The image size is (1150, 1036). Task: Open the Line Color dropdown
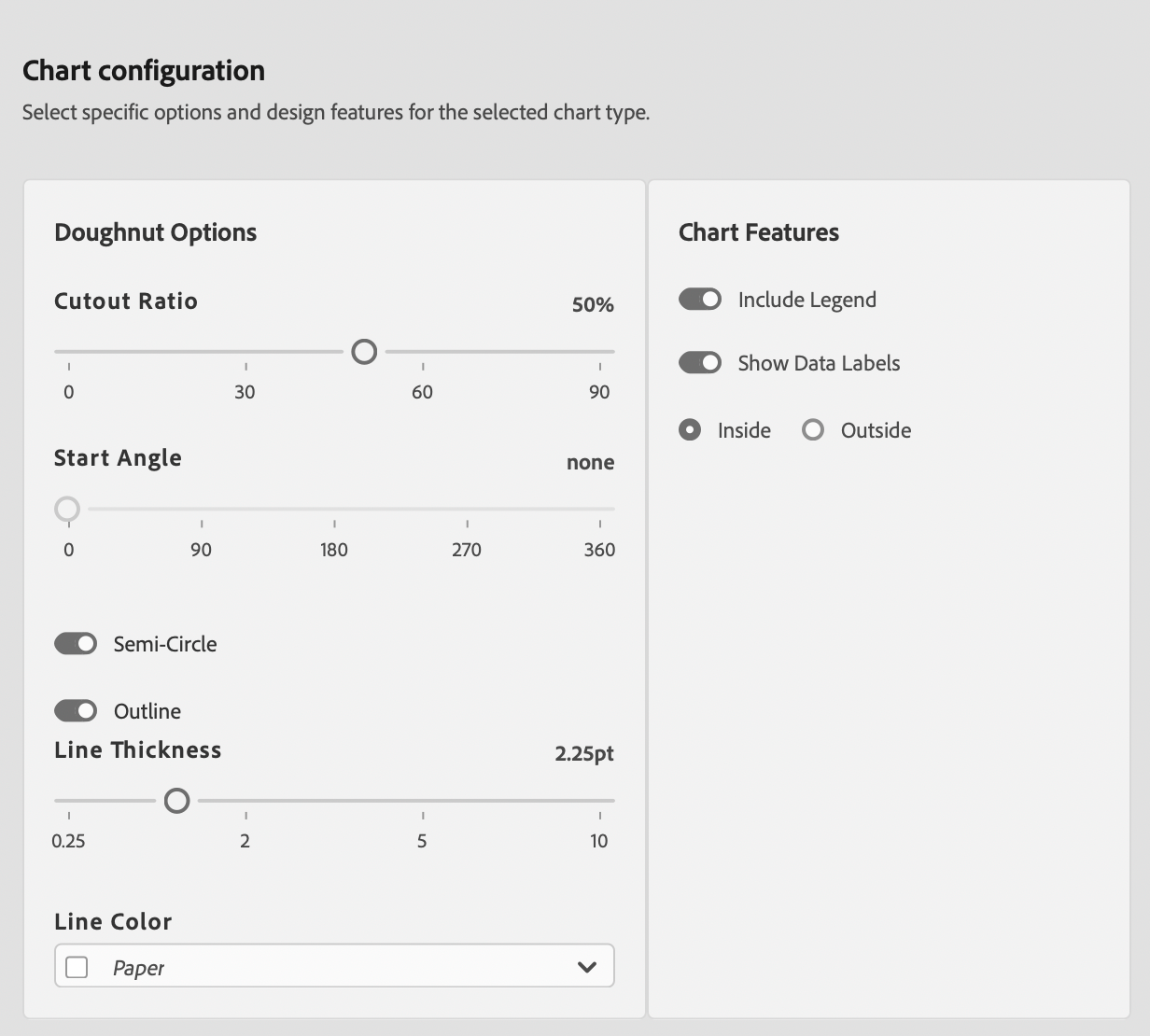(x=334, y=966)
